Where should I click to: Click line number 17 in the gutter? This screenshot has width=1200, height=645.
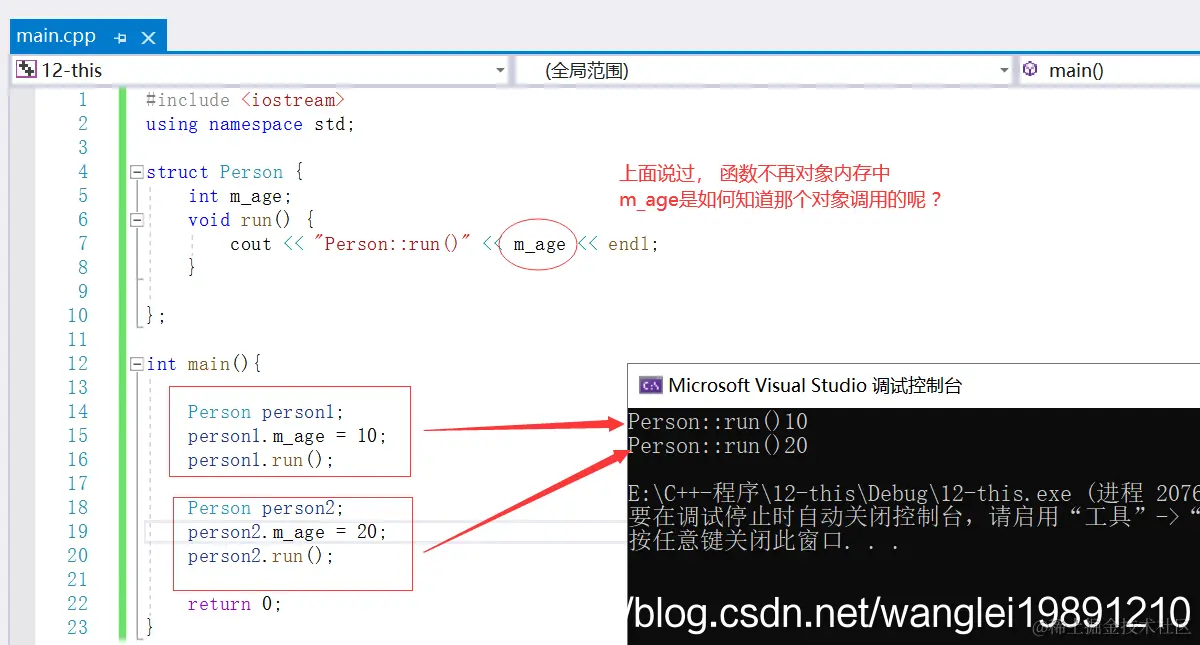point(77,484)
